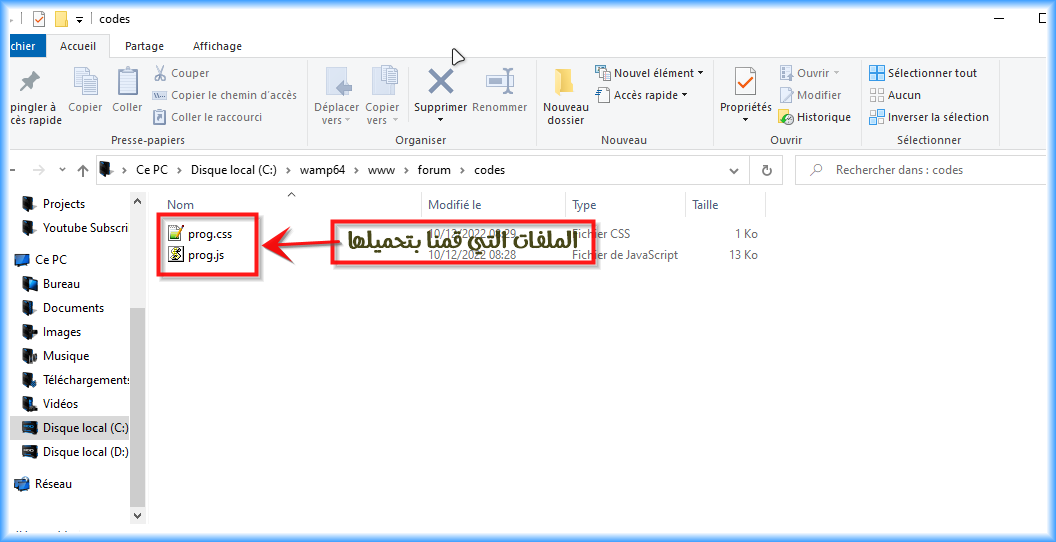The image size is (1056, 542).
Task: Click Ouvrir in the ribbon
Action: coord(810,73)
